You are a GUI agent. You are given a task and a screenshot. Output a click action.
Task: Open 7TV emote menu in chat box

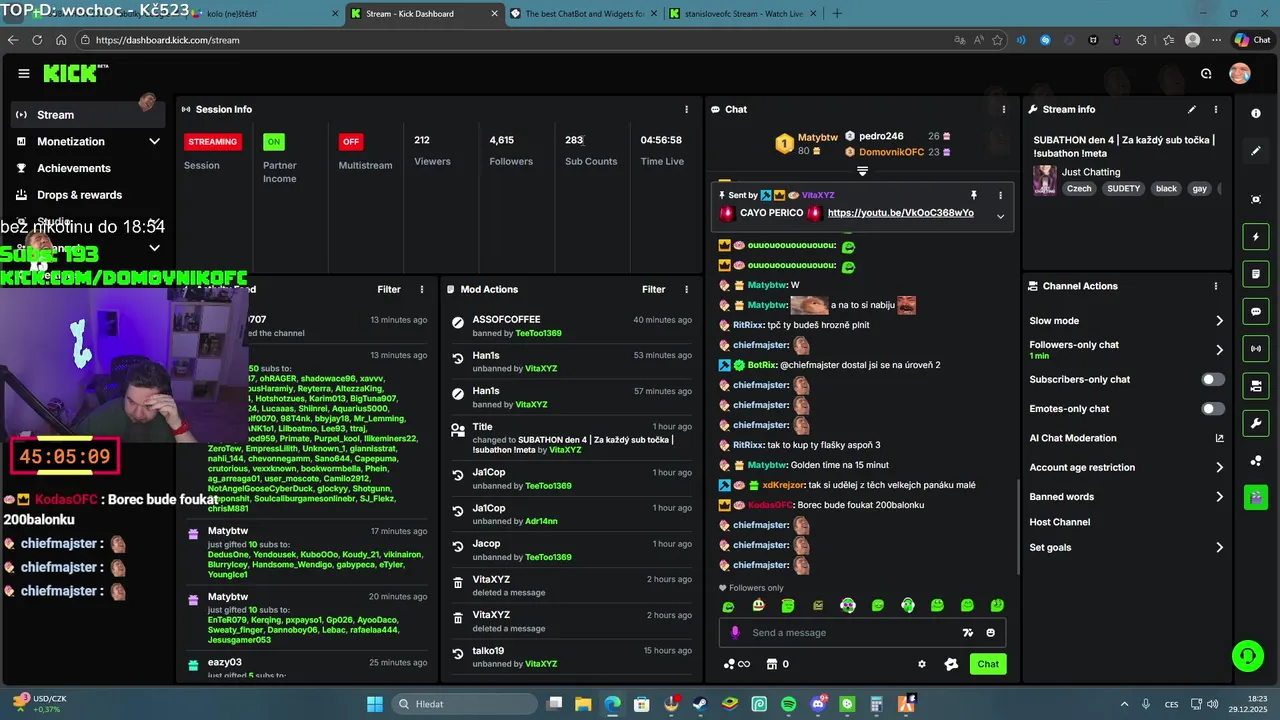click(x=967, y=632)
